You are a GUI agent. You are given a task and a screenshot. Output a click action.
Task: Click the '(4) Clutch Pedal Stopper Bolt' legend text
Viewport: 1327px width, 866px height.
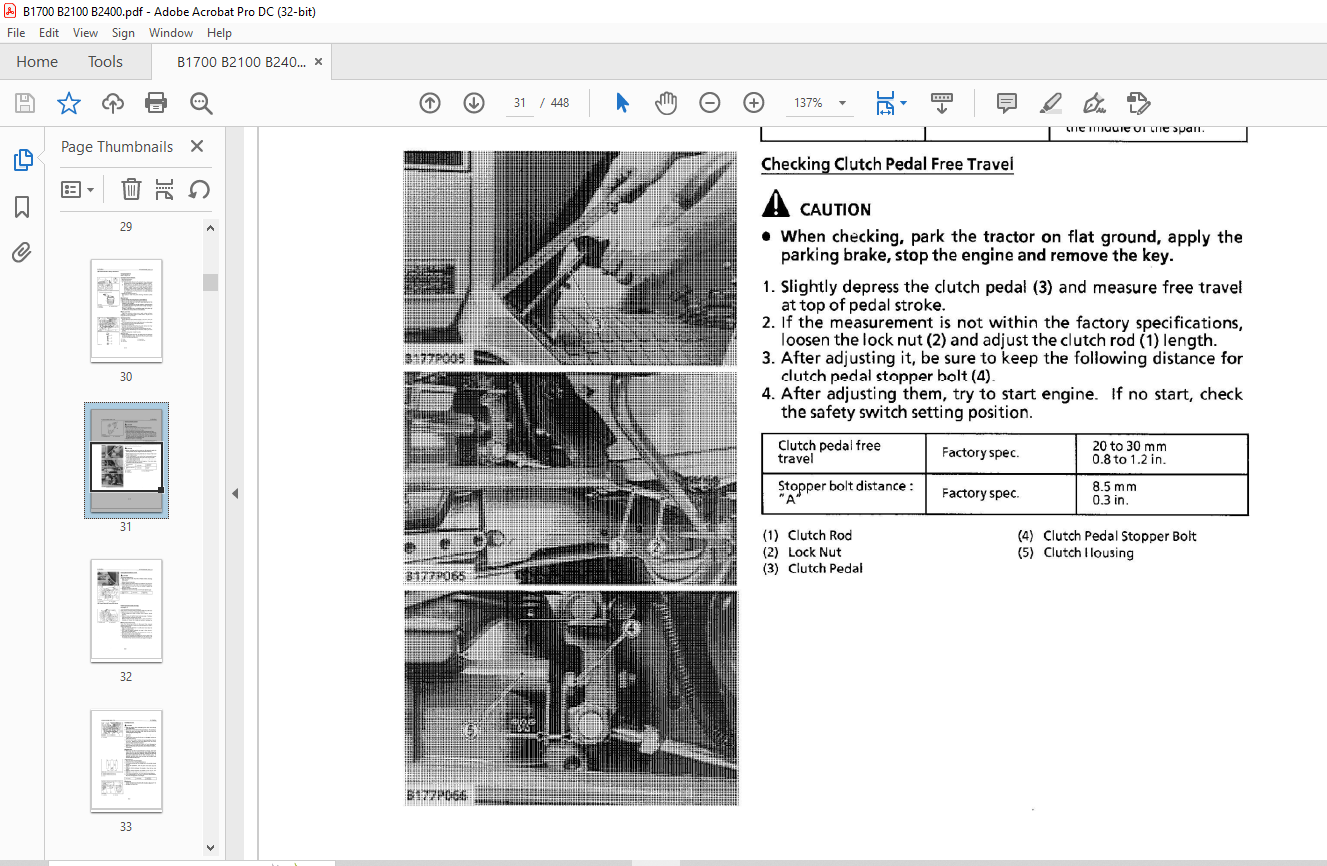coord(1107,536)
